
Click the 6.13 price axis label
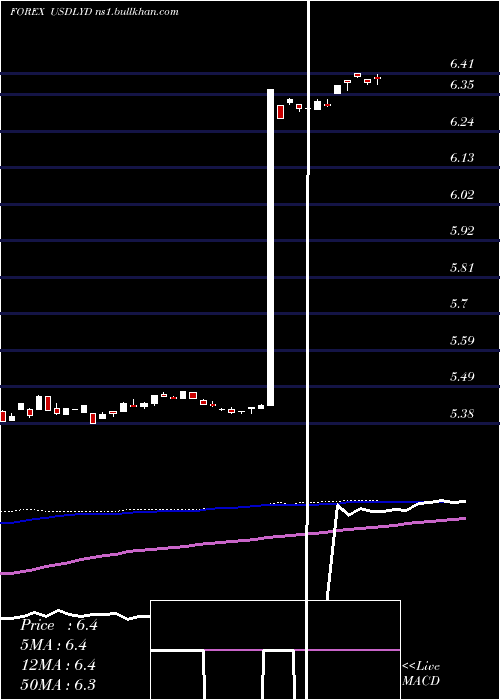point(462,158)
